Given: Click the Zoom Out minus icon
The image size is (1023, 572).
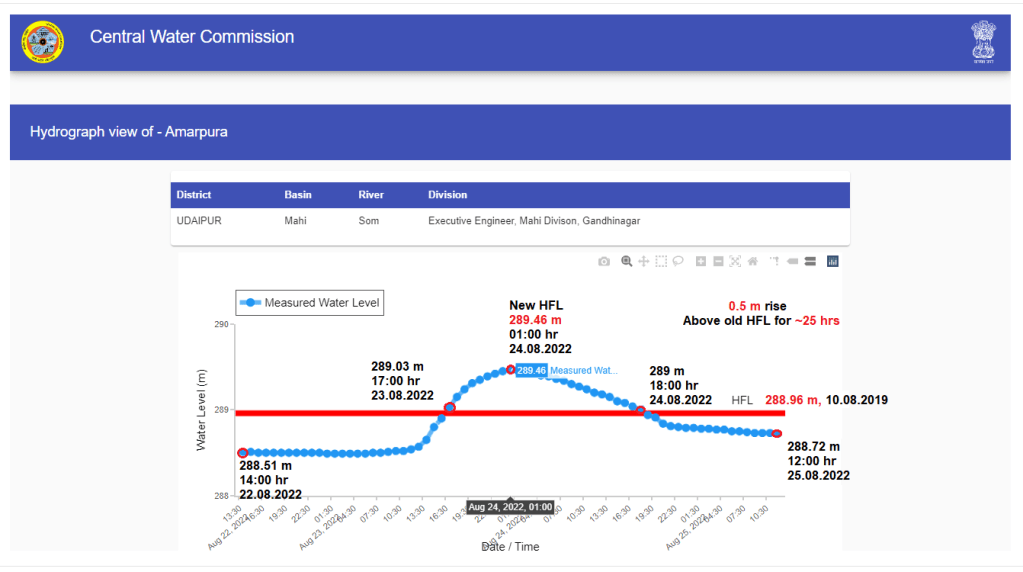Looking at the screenshot, I should pos(718,261).
